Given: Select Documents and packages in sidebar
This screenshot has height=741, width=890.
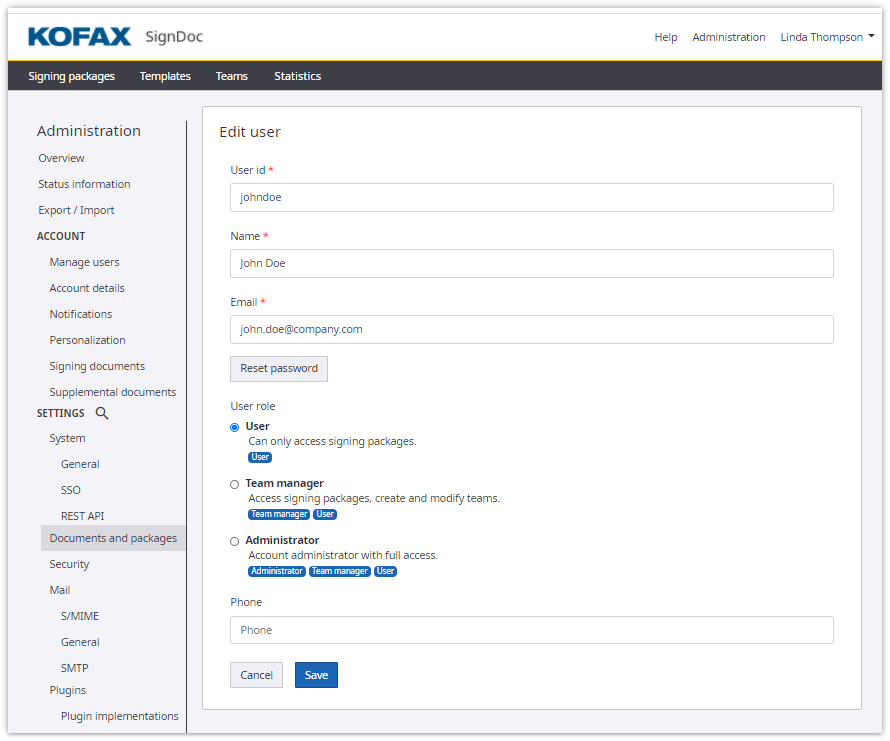Looking at the screenshot, I should [x=113, y=538].
